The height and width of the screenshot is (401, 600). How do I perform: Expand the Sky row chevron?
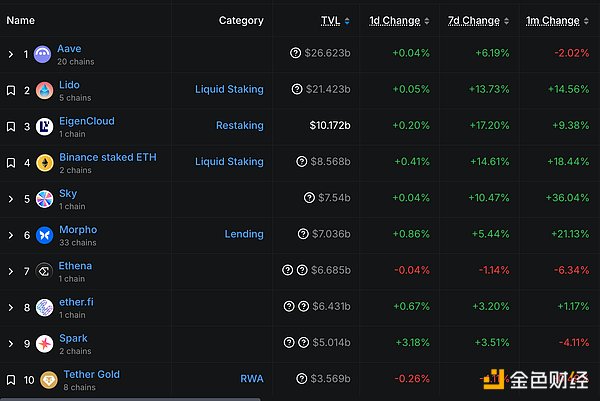[11, 198]
